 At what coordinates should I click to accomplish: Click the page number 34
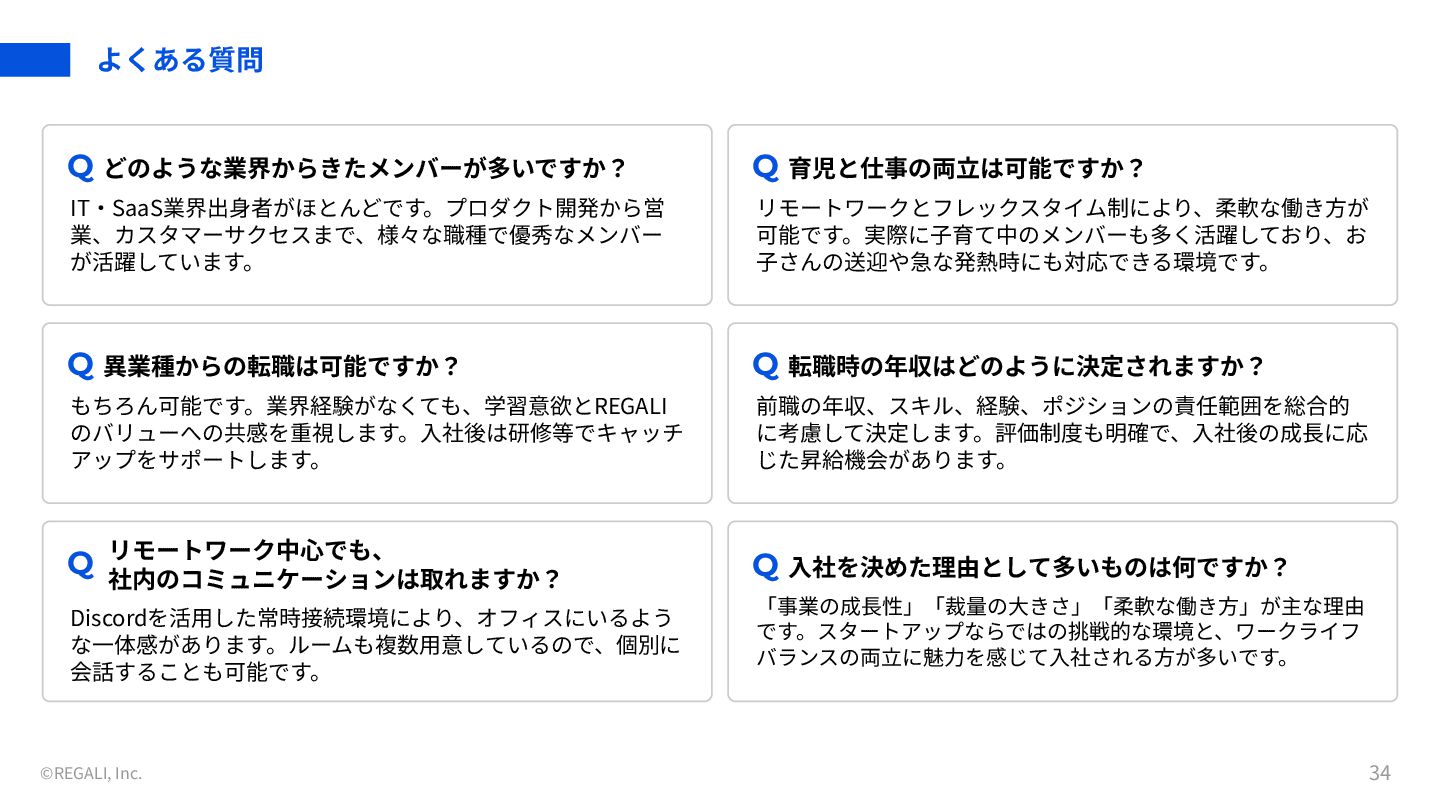point(1380,772)
